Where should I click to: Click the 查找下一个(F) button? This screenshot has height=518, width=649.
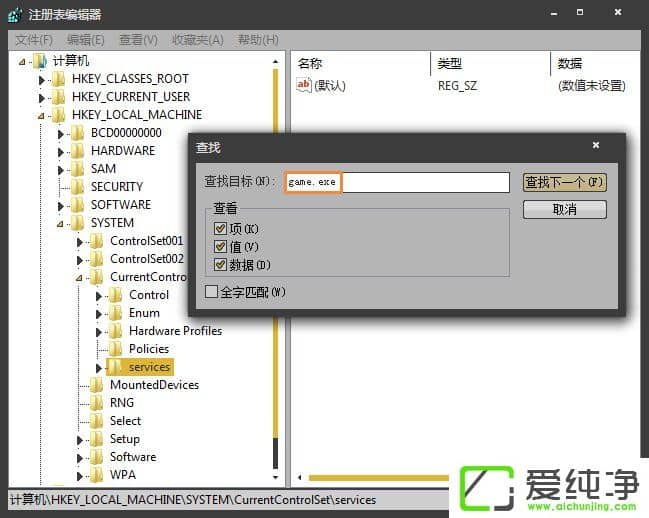[x=564, y=182]
